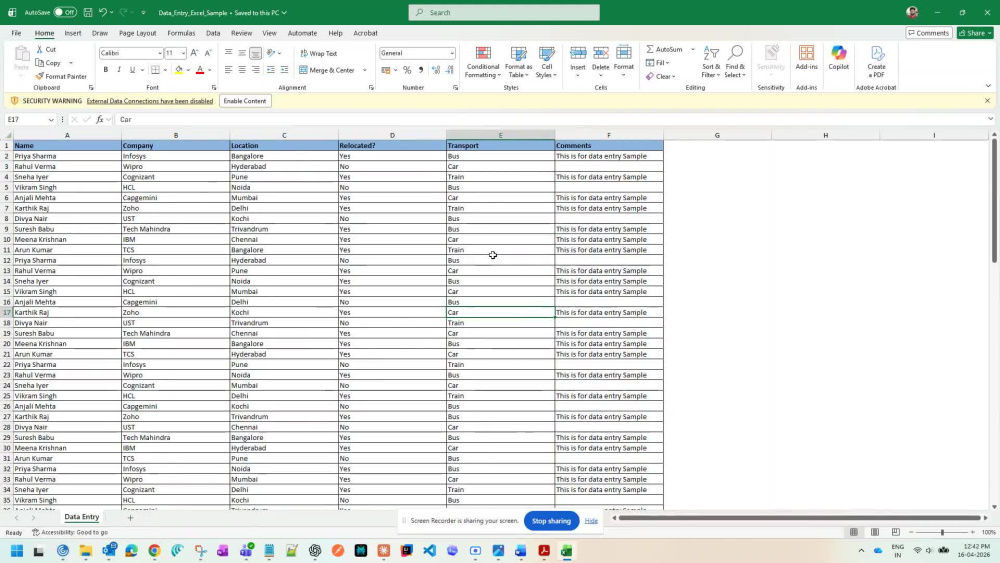This screenshot has height=563, width=1000.
Task: Click the Decrease Font Size icon
Action: tap(208, 54)
